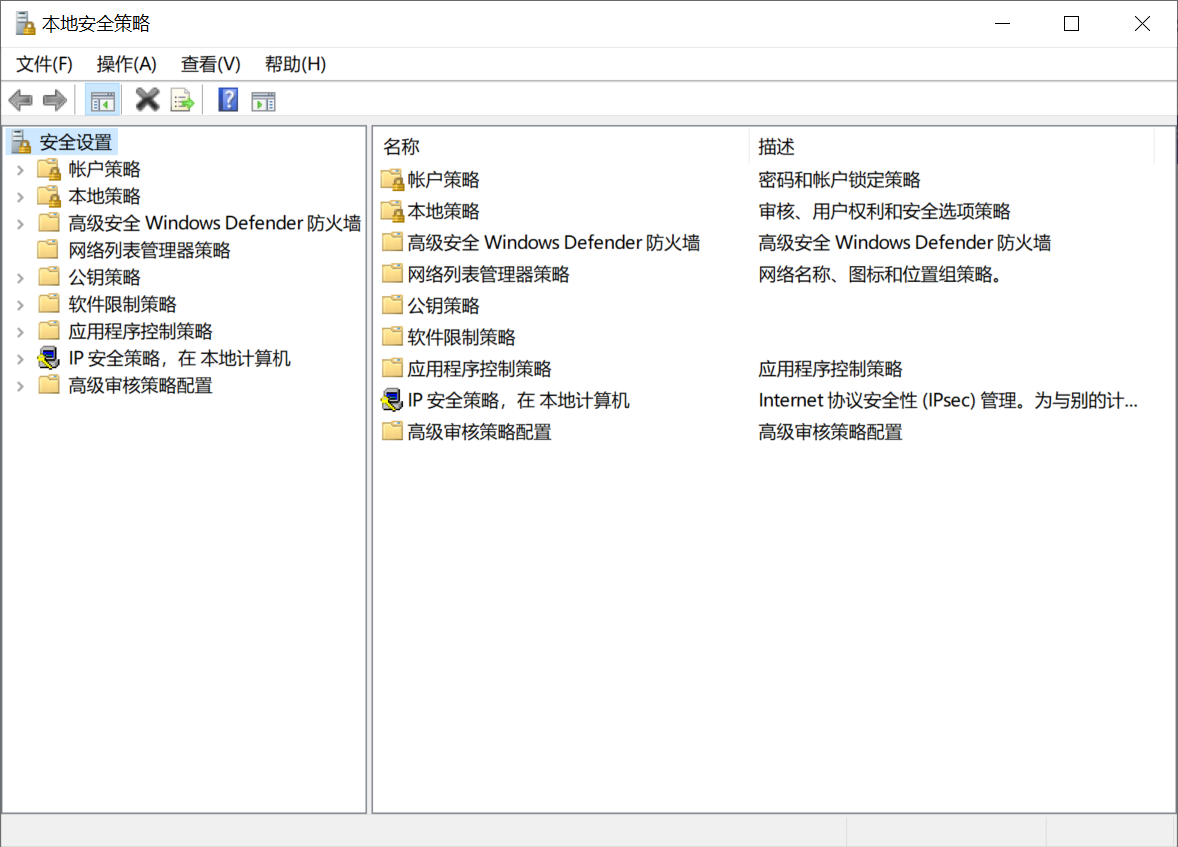The image size is (1178, 847).
Task: Close the 本地安全策略 window
Action: point(1142,23)
